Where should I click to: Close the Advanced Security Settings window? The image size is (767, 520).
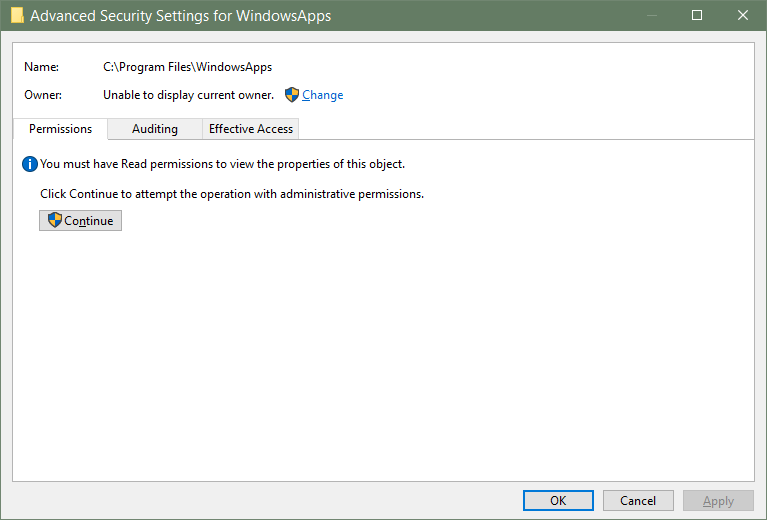(743, 15)
